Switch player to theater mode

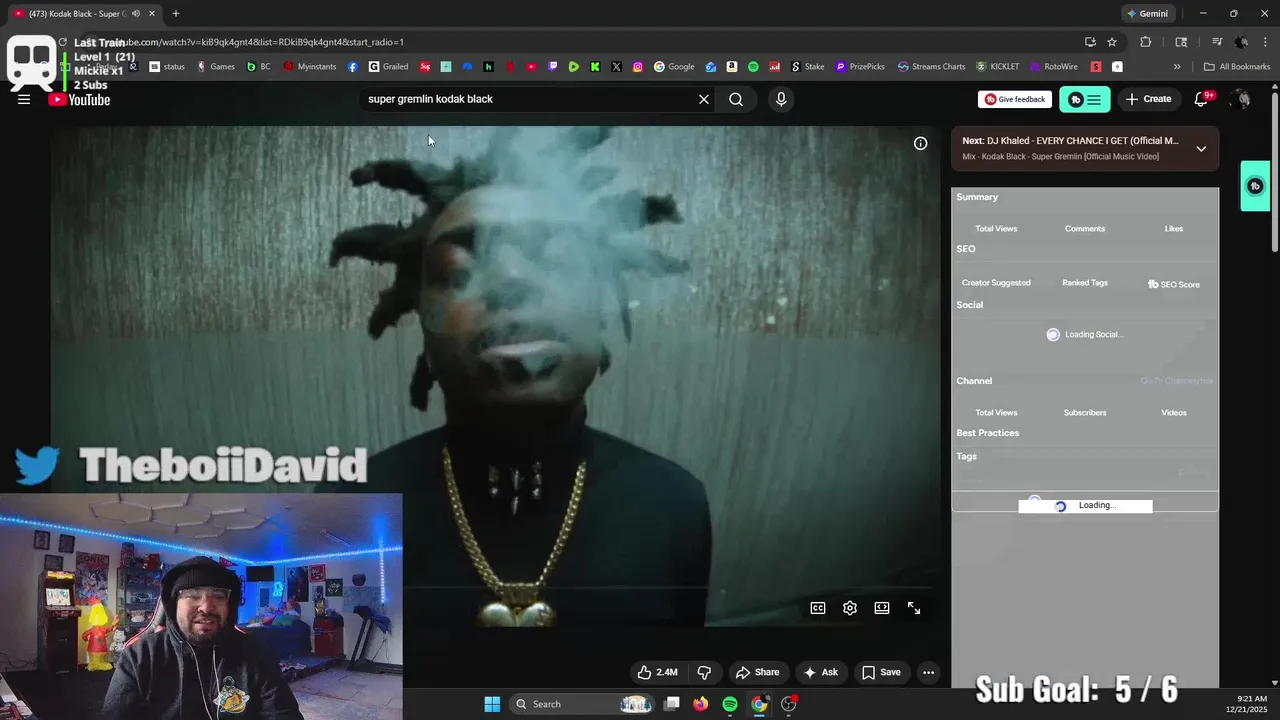click(x=882, y=608)
